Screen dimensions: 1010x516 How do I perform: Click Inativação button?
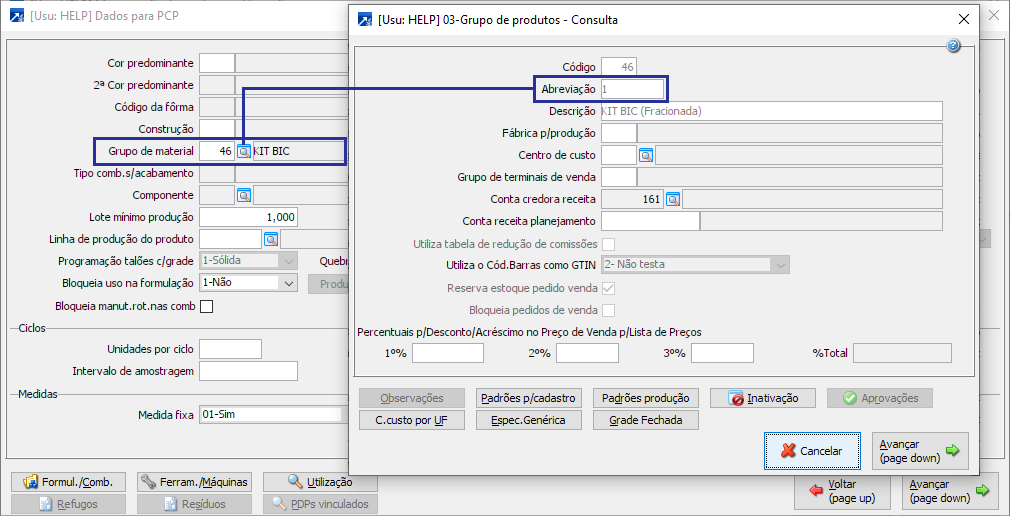763,398
